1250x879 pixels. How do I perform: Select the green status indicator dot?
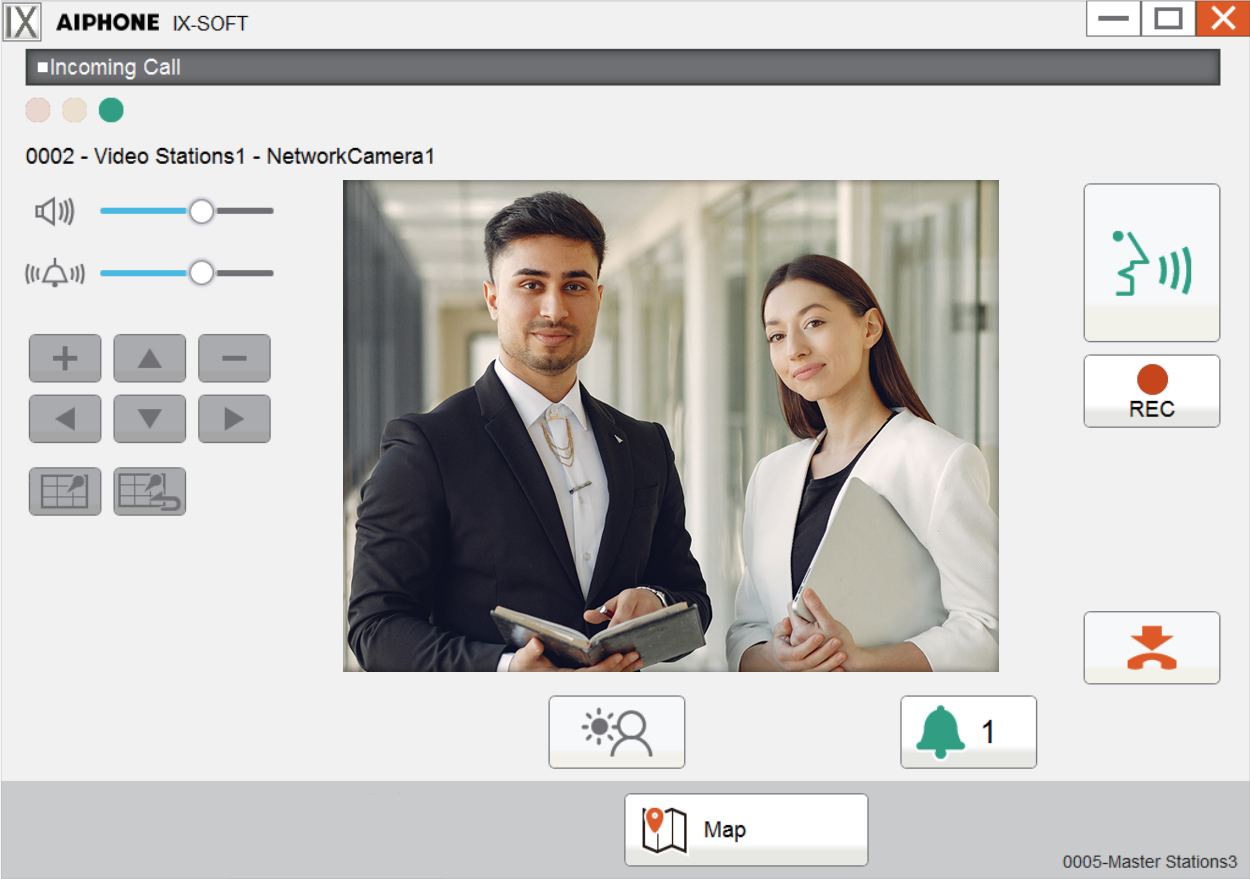[111, 110]
